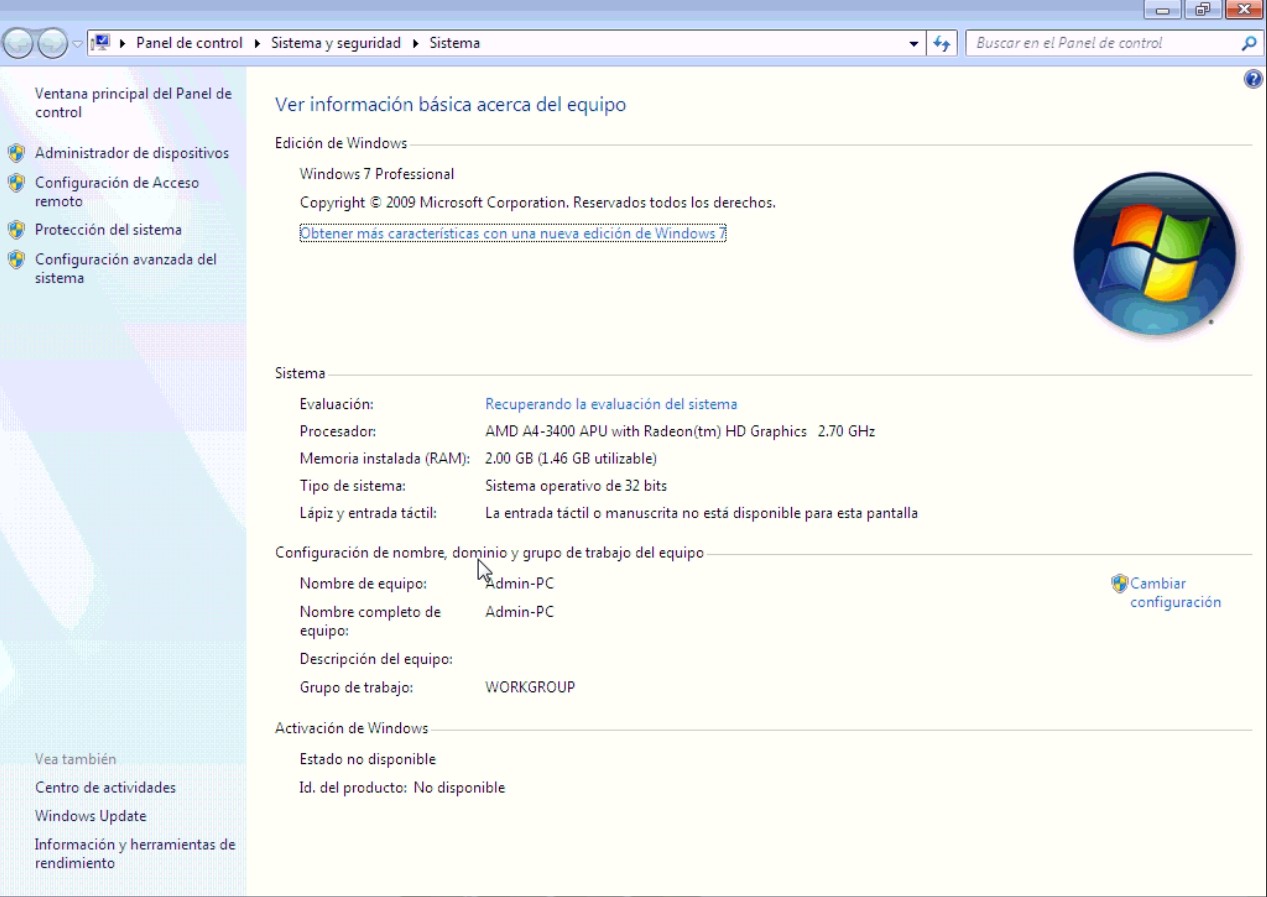
Task: Click 'Estado no disponible' activation text
Action: tap(368, 760)
